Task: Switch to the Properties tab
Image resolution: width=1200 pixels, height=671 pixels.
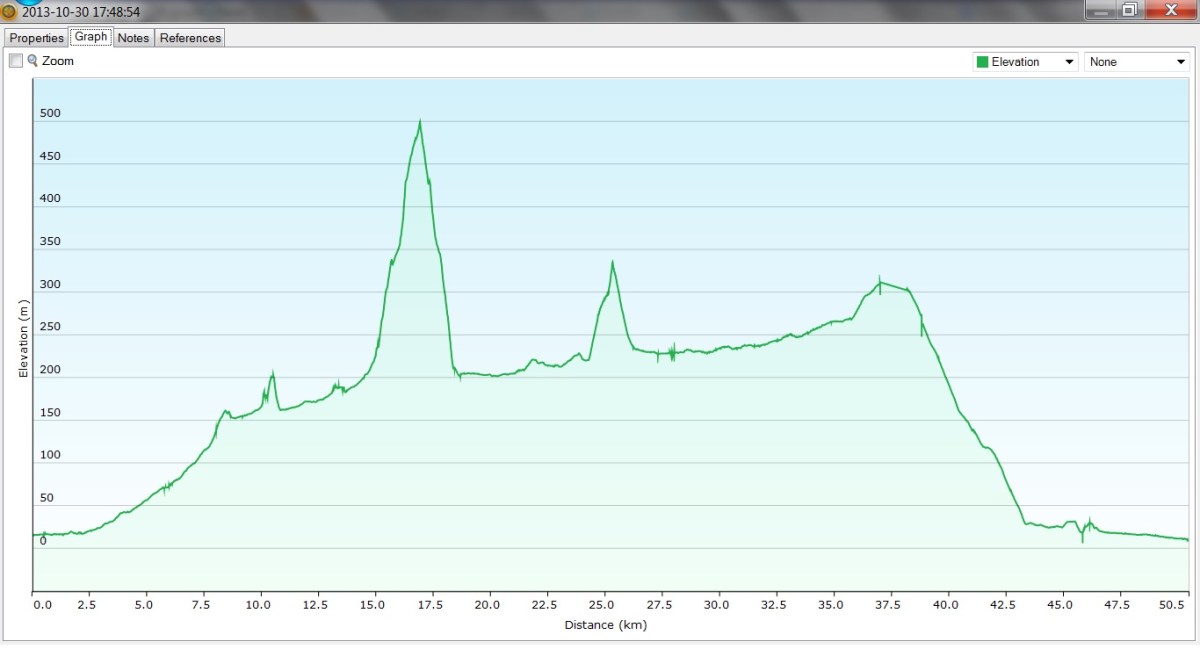Action: tap(37, 38)
